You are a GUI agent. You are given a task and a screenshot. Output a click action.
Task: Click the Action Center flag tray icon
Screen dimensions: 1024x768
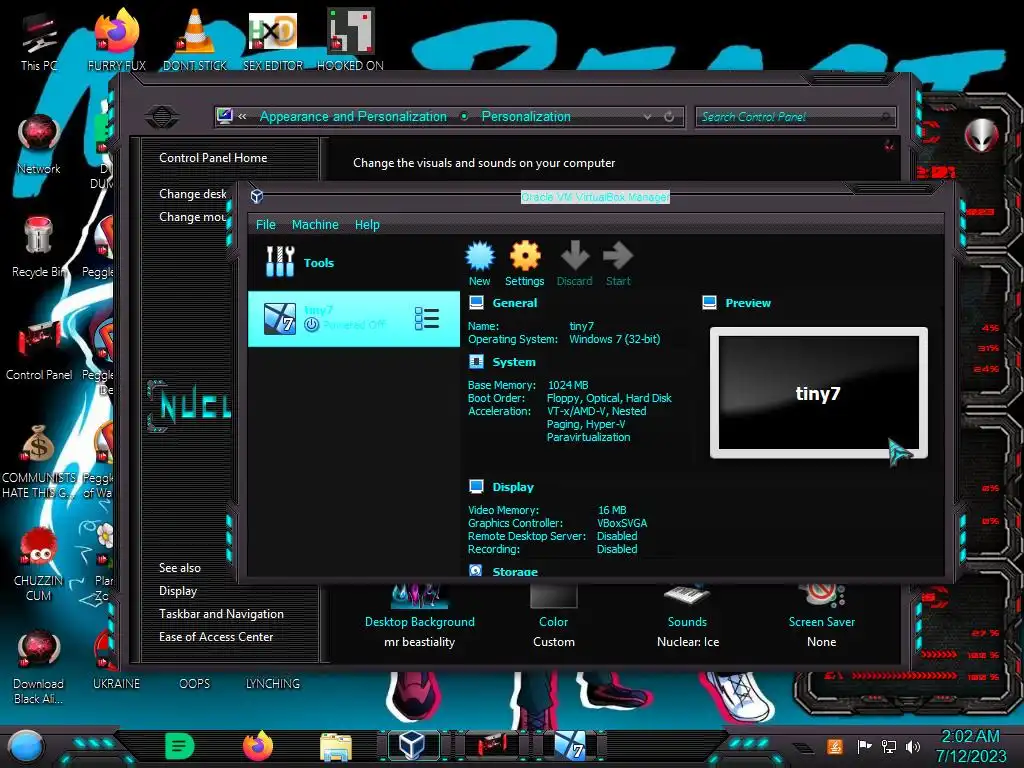[x=864, y=746]
